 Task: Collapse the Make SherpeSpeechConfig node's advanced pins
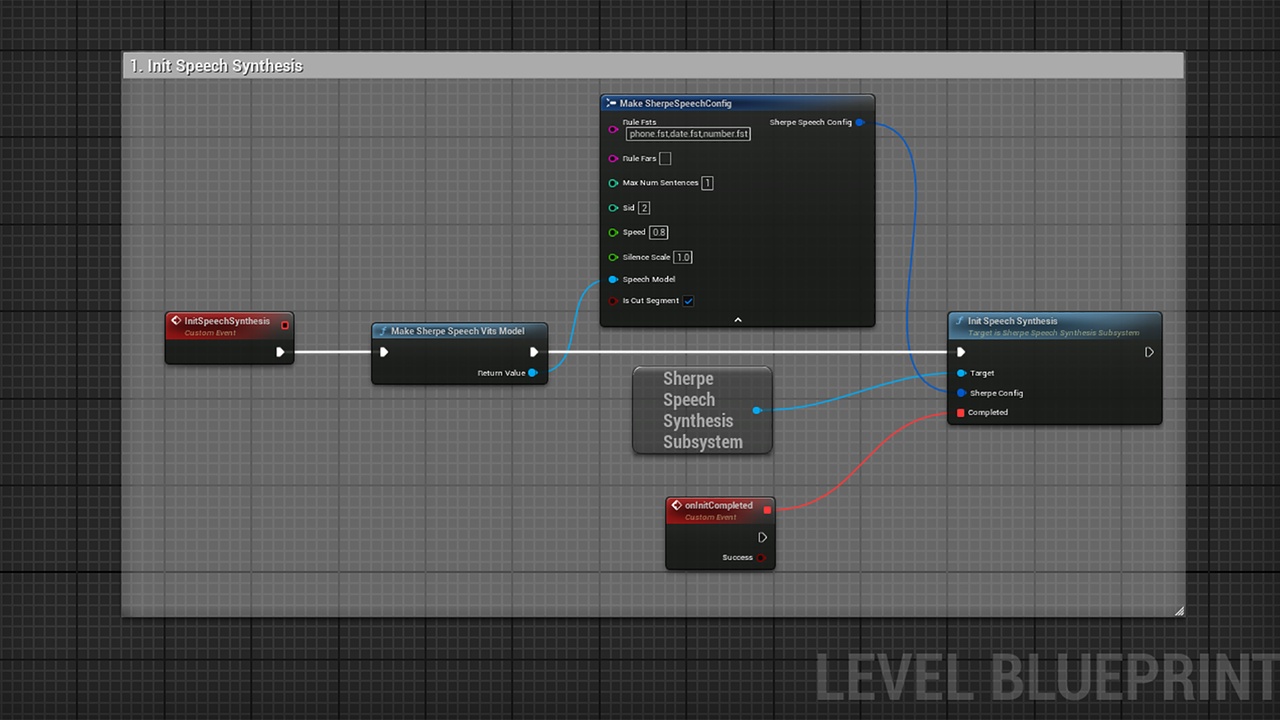tap(738, 320)
